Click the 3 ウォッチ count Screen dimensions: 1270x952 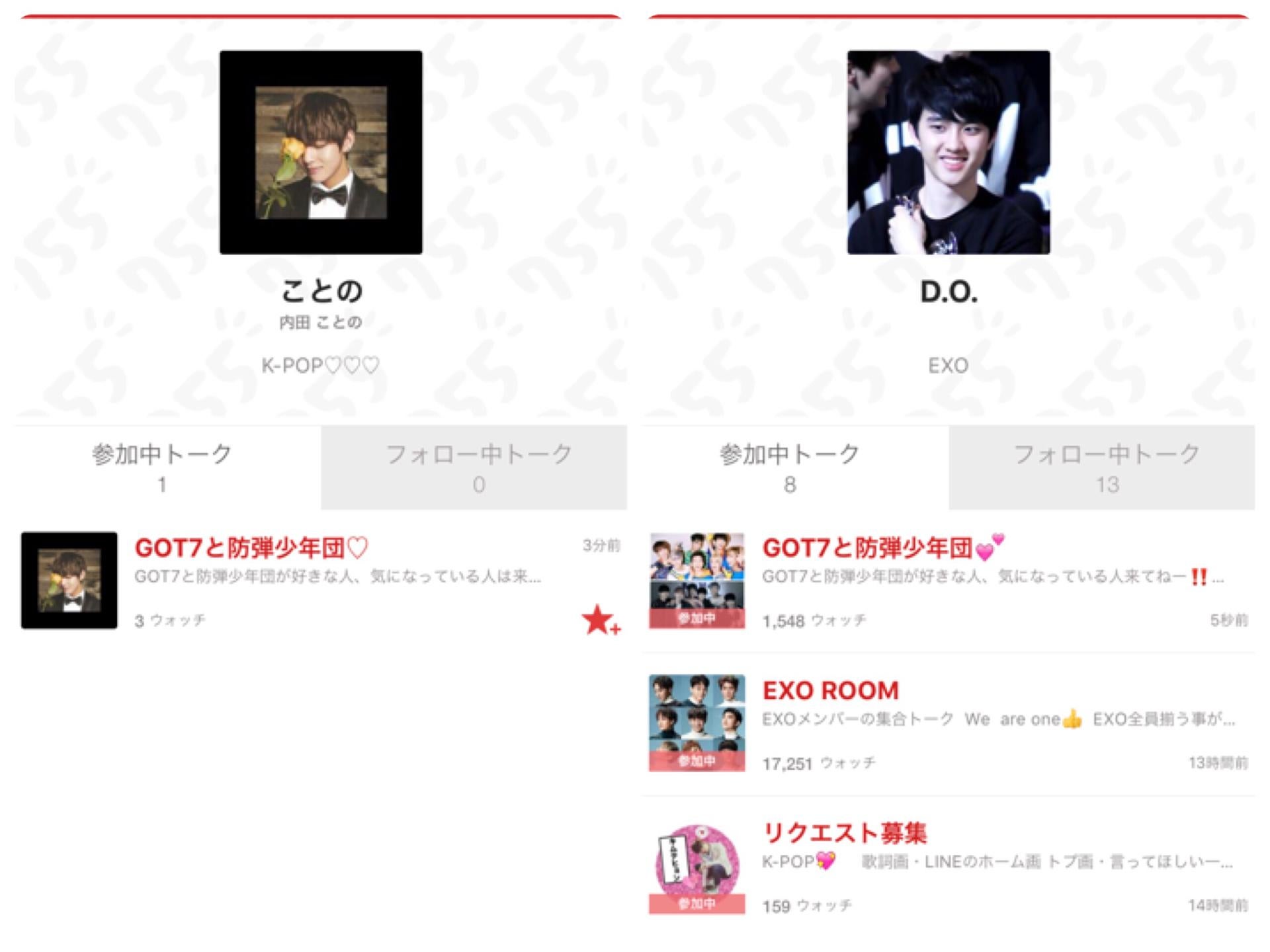pyautogui.click(x=170, y=621)
